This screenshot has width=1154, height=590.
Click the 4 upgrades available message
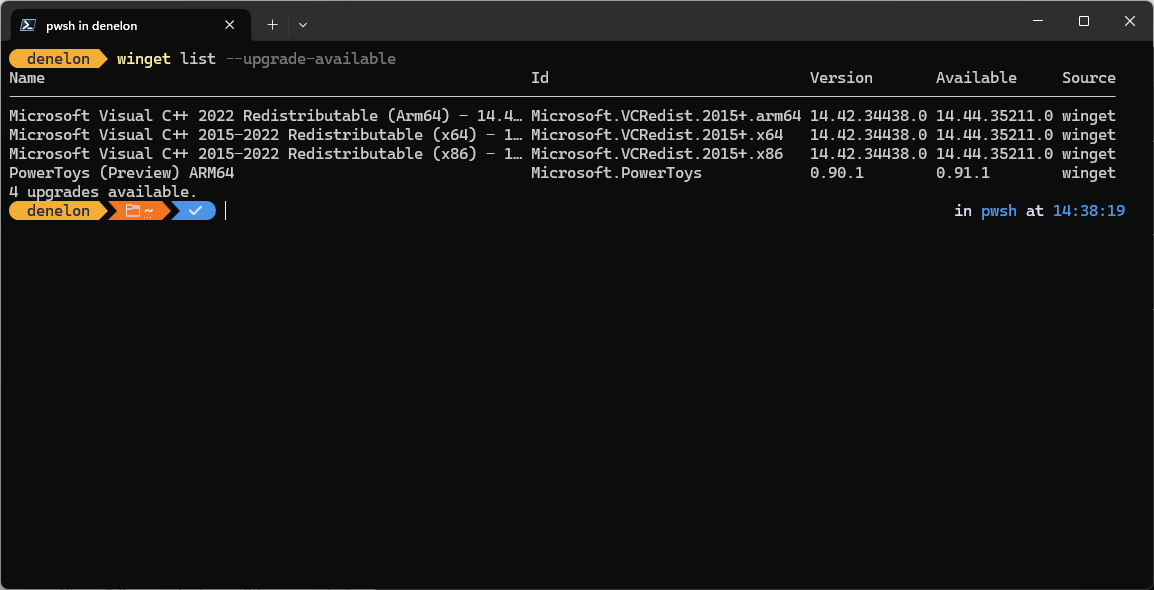tap(103, 193)
